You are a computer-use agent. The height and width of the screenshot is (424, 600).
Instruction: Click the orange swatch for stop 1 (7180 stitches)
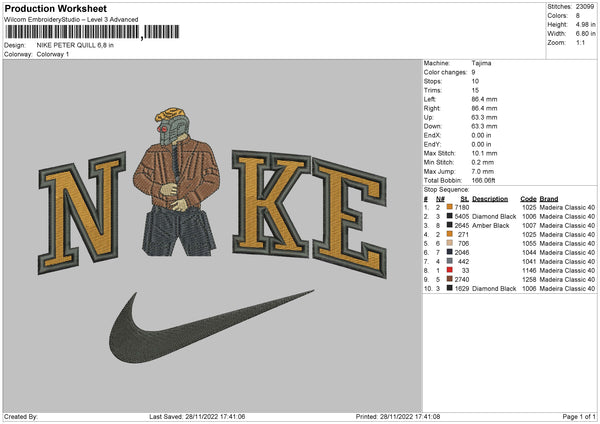[x=450, y=207]
